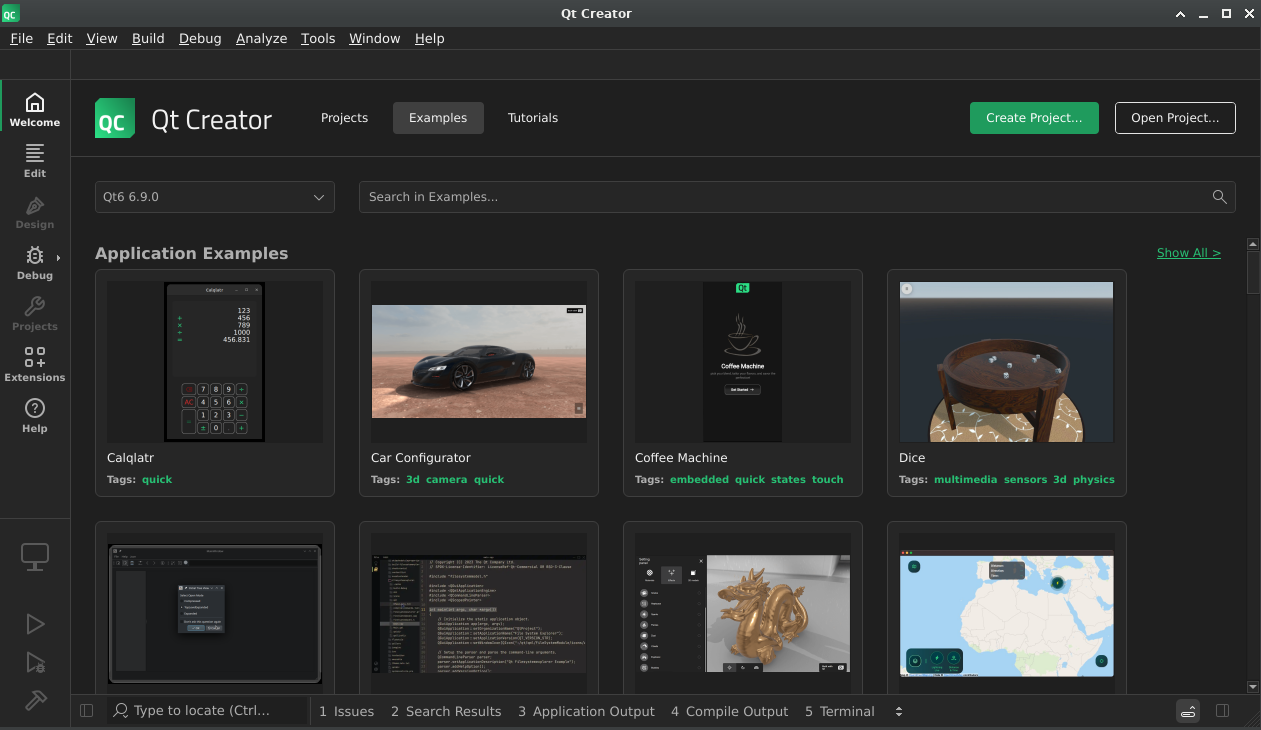Click the Run play button
The image size is (1261, 730).
click(x=35, y=624)
